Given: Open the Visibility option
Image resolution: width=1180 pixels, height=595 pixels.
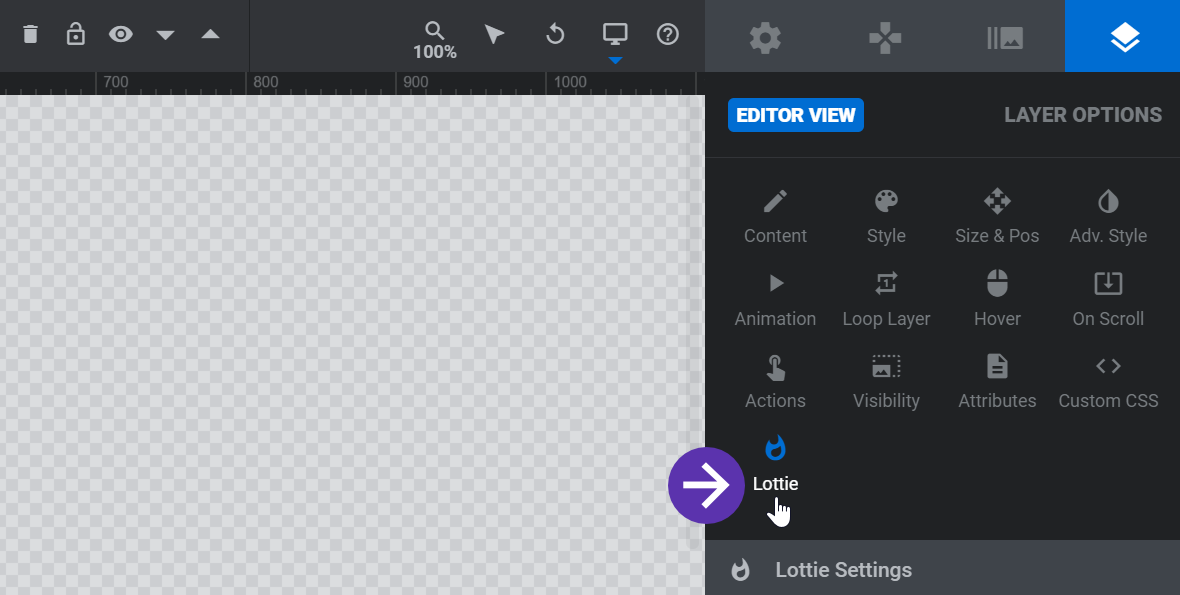Looking at the screenshot, I should coord(886,382).
